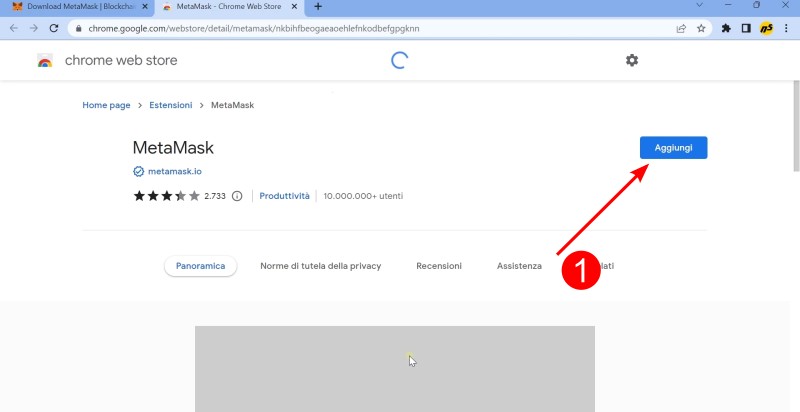
Task: Toggle the browser side panel icon
Action: [746, 29]
